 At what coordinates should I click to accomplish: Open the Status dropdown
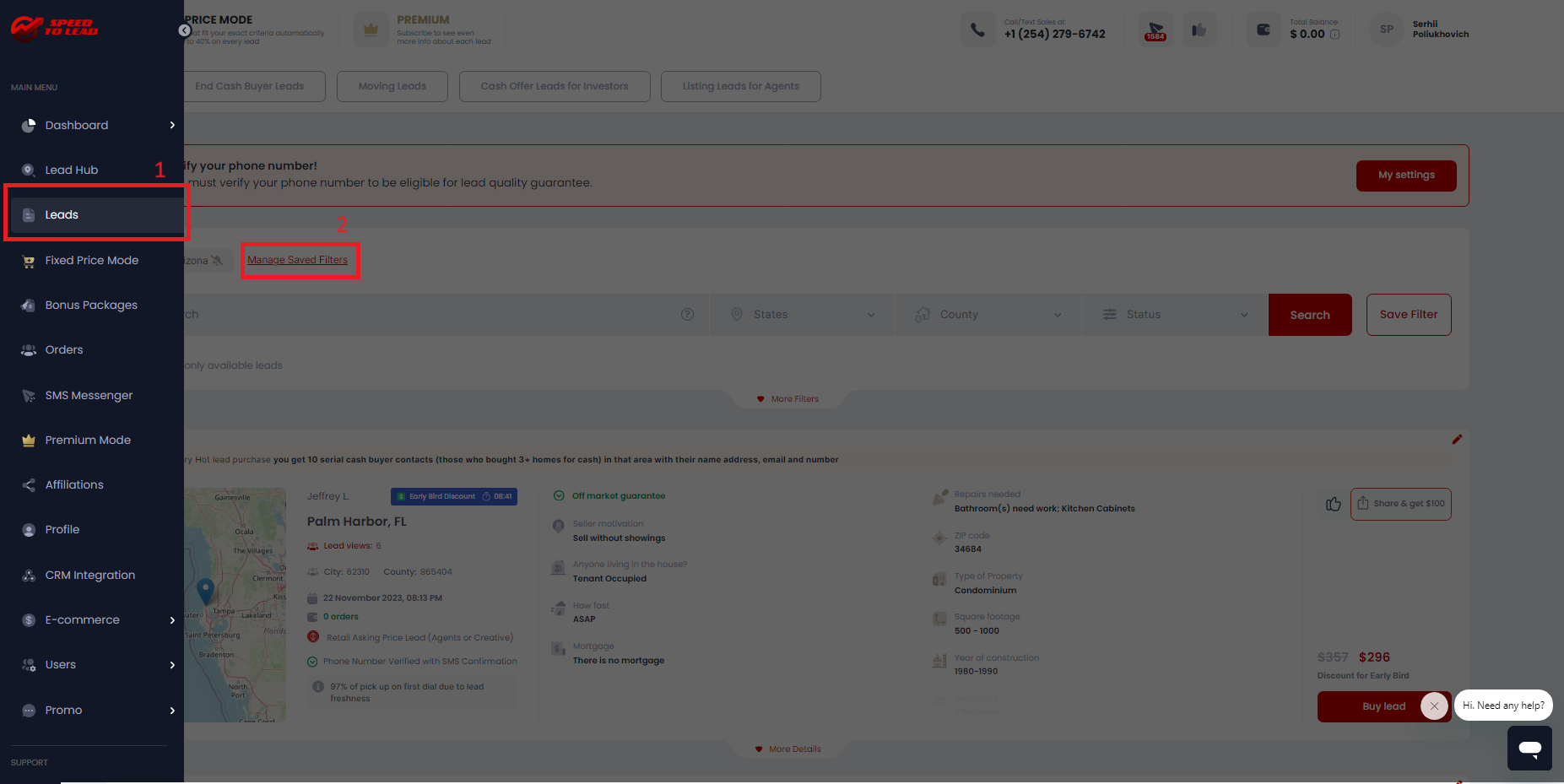click(x=1174, y=315)
